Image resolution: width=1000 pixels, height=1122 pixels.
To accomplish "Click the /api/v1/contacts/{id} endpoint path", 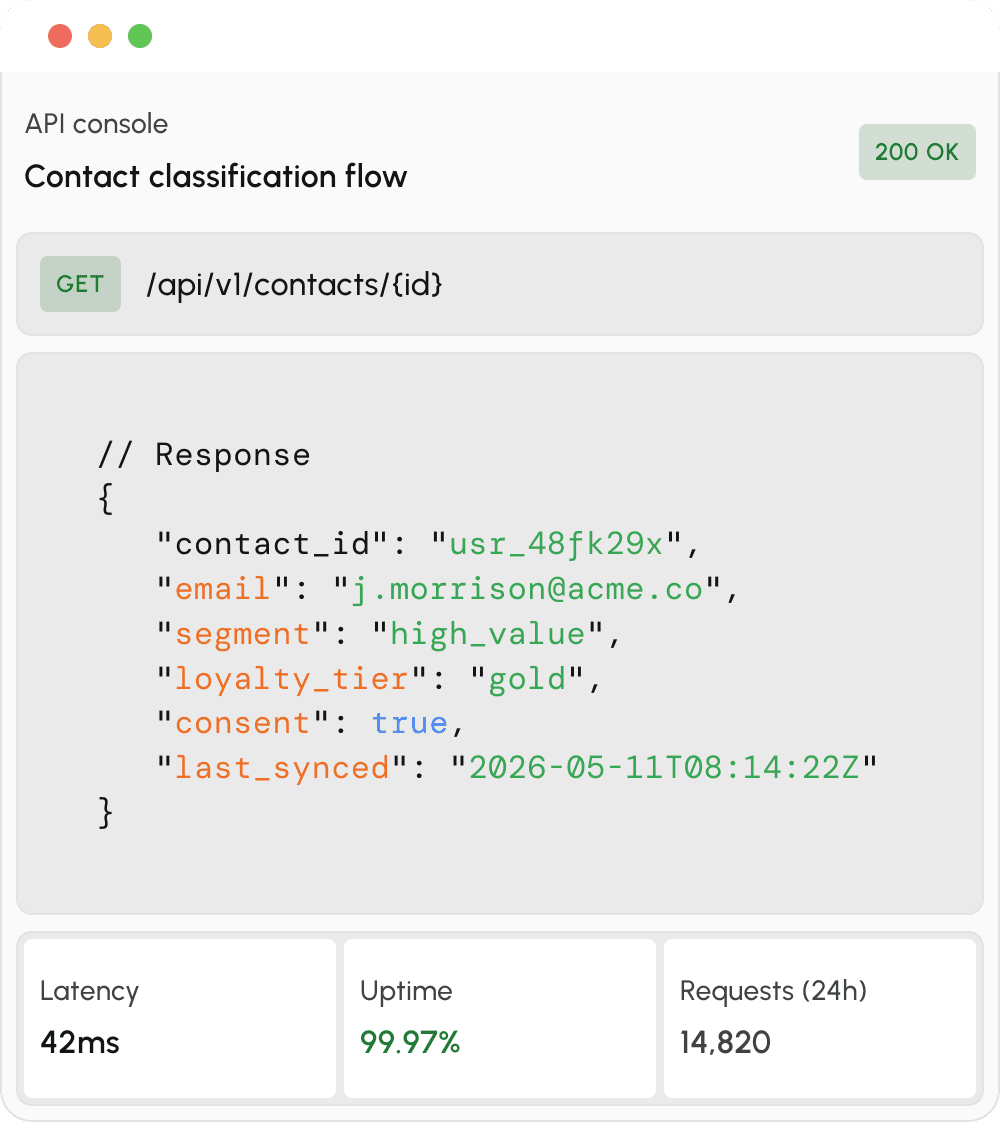I will (294, 285).
